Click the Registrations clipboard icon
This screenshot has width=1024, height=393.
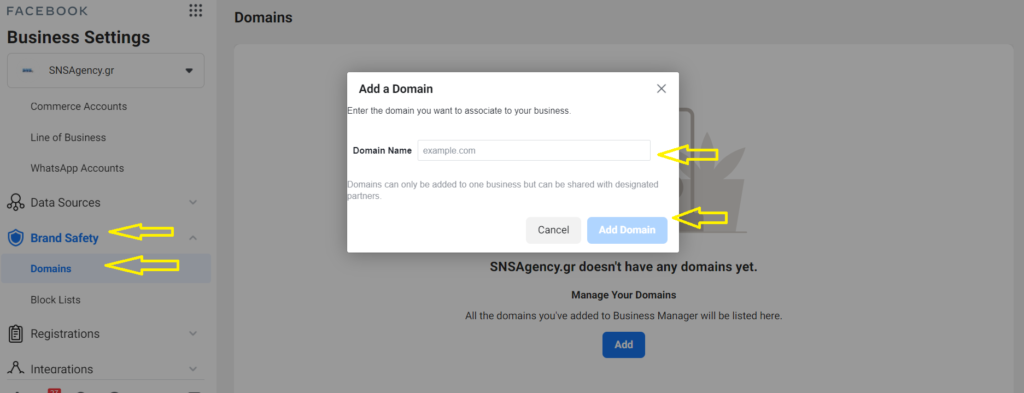pyautogui.click(x=15, y=334)
